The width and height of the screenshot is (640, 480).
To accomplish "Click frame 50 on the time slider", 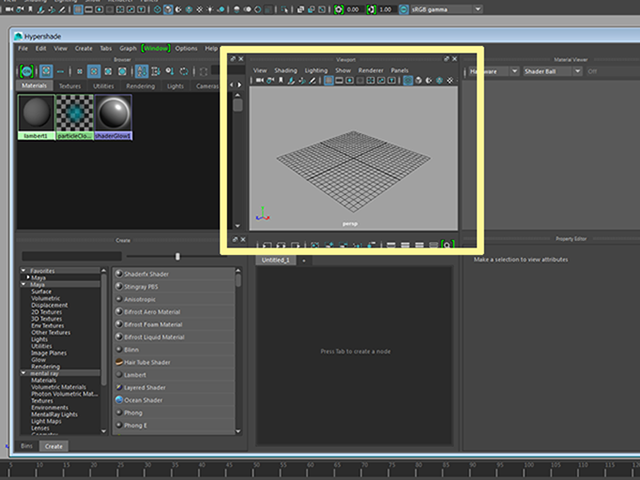I will (256, 469).
